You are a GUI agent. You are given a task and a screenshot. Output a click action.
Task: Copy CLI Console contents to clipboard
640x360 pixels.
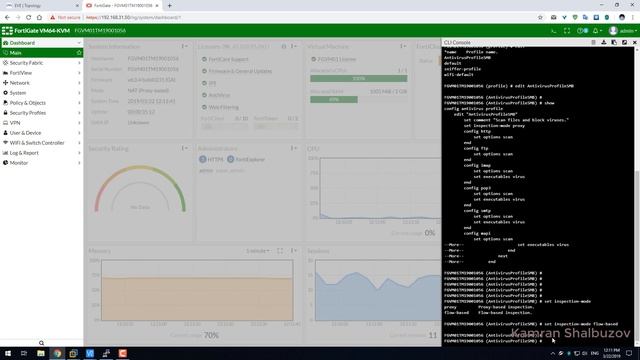point(614,42)
